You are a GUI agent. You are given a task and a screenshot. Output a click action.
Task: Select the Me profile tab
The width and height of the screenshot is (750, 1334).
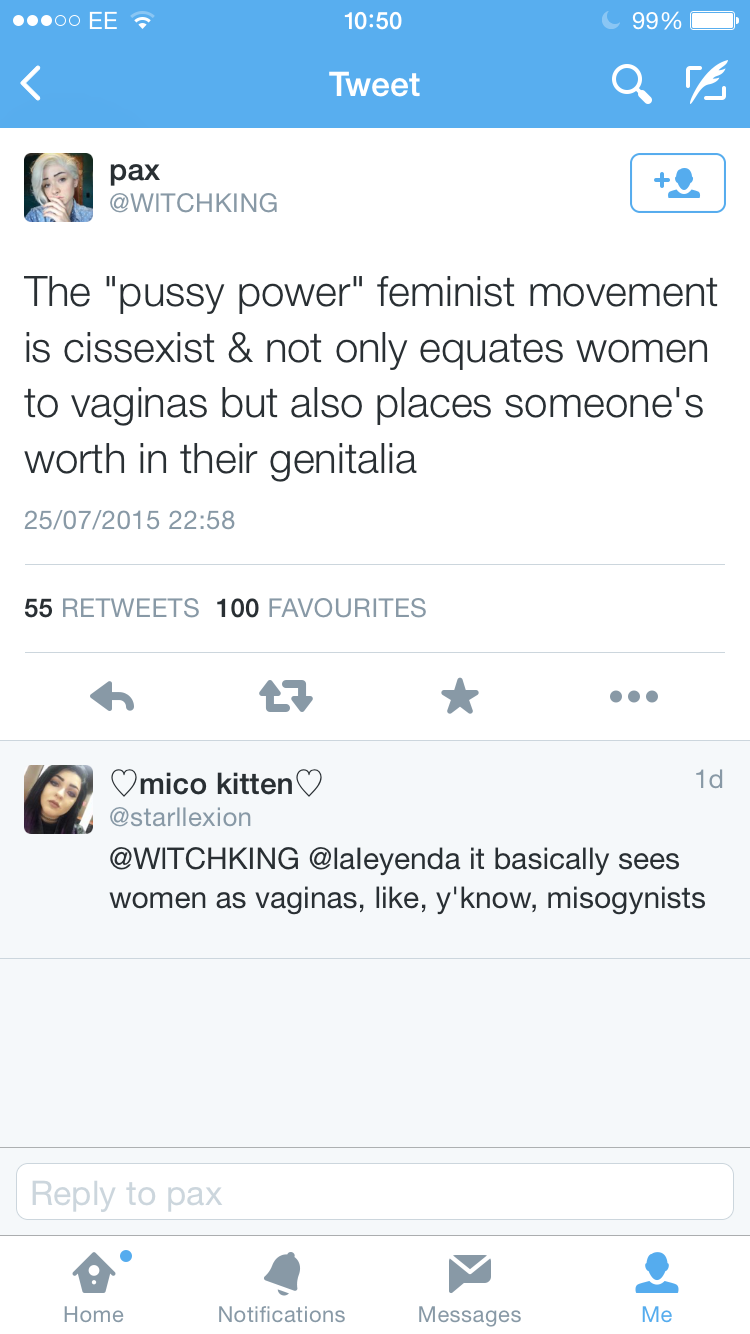coord(657,1286)
